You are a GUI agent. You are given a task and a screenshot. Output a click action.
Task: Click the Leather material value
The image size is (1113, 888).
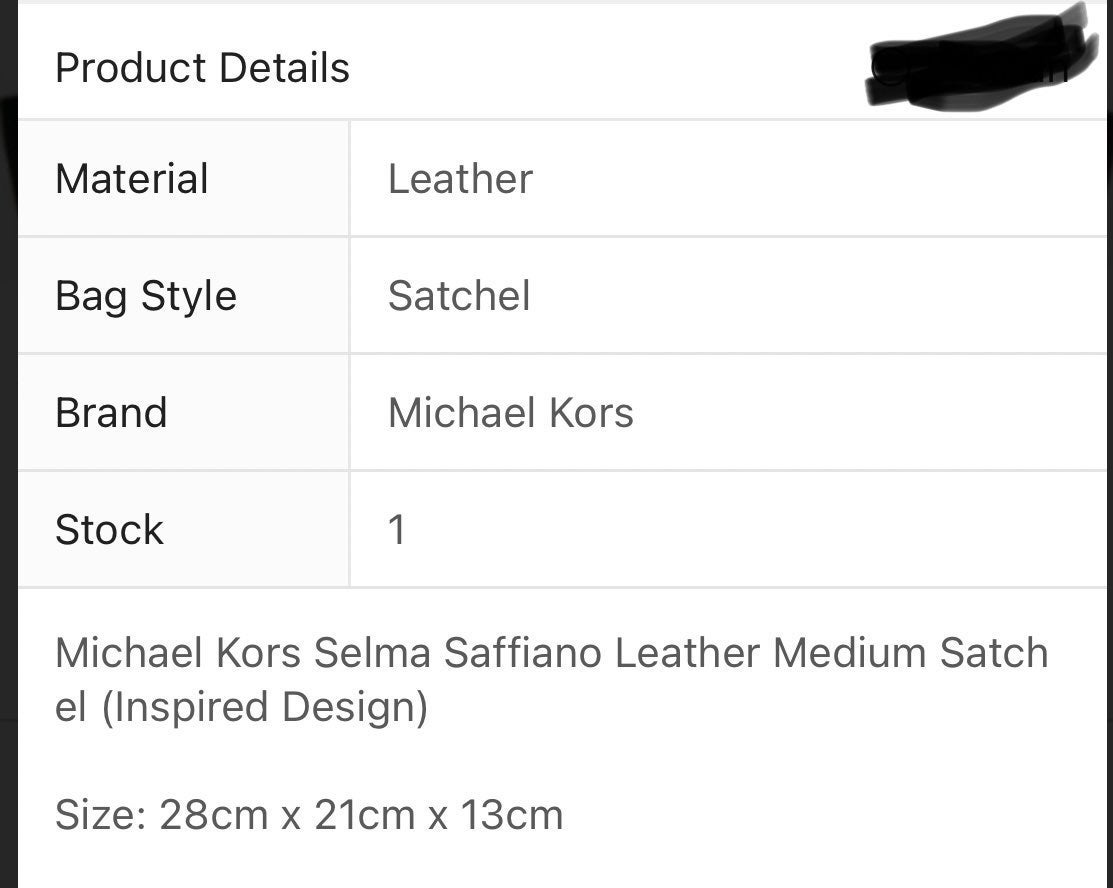point(460,178)
